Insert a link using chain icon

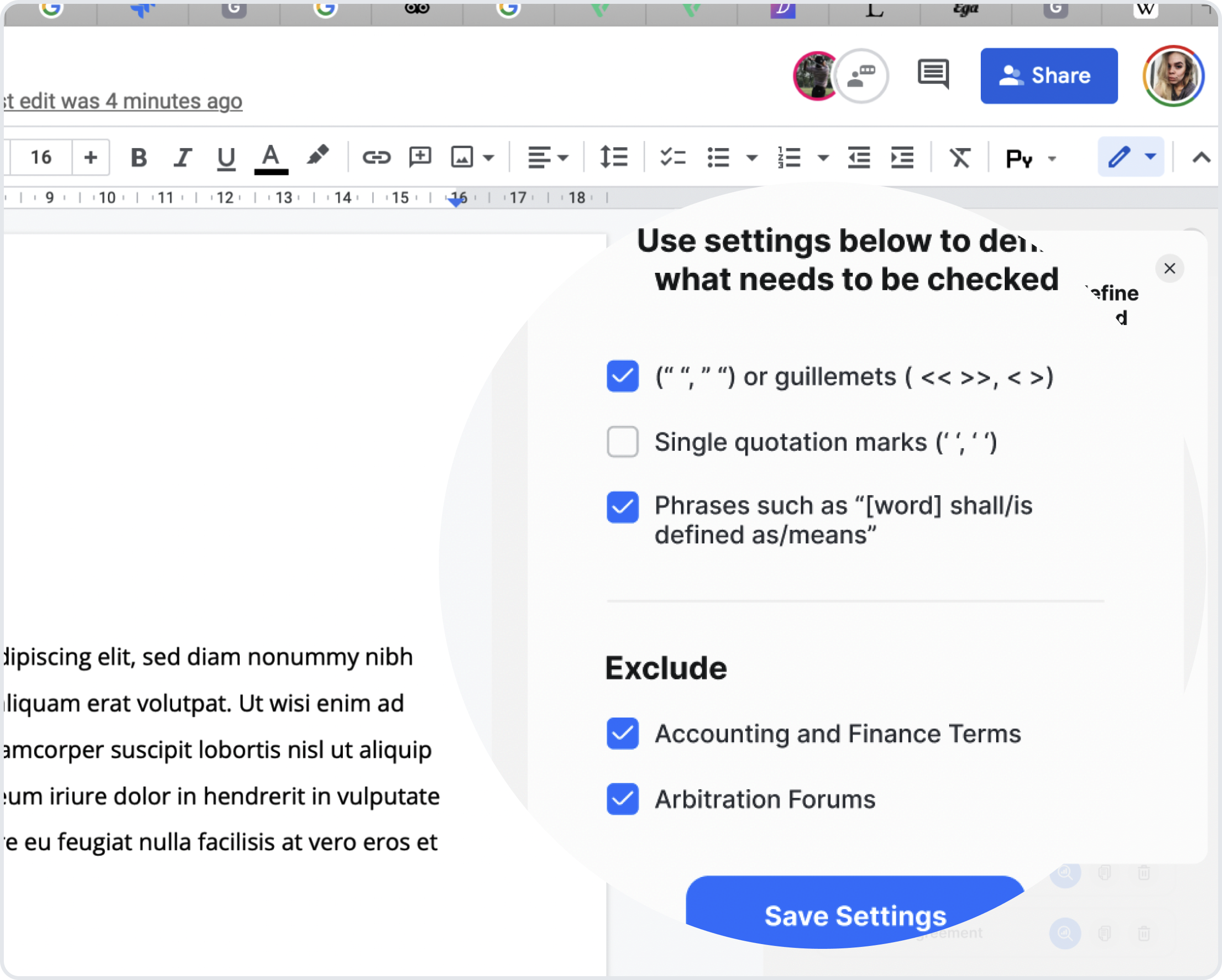(x=376, y=157)
